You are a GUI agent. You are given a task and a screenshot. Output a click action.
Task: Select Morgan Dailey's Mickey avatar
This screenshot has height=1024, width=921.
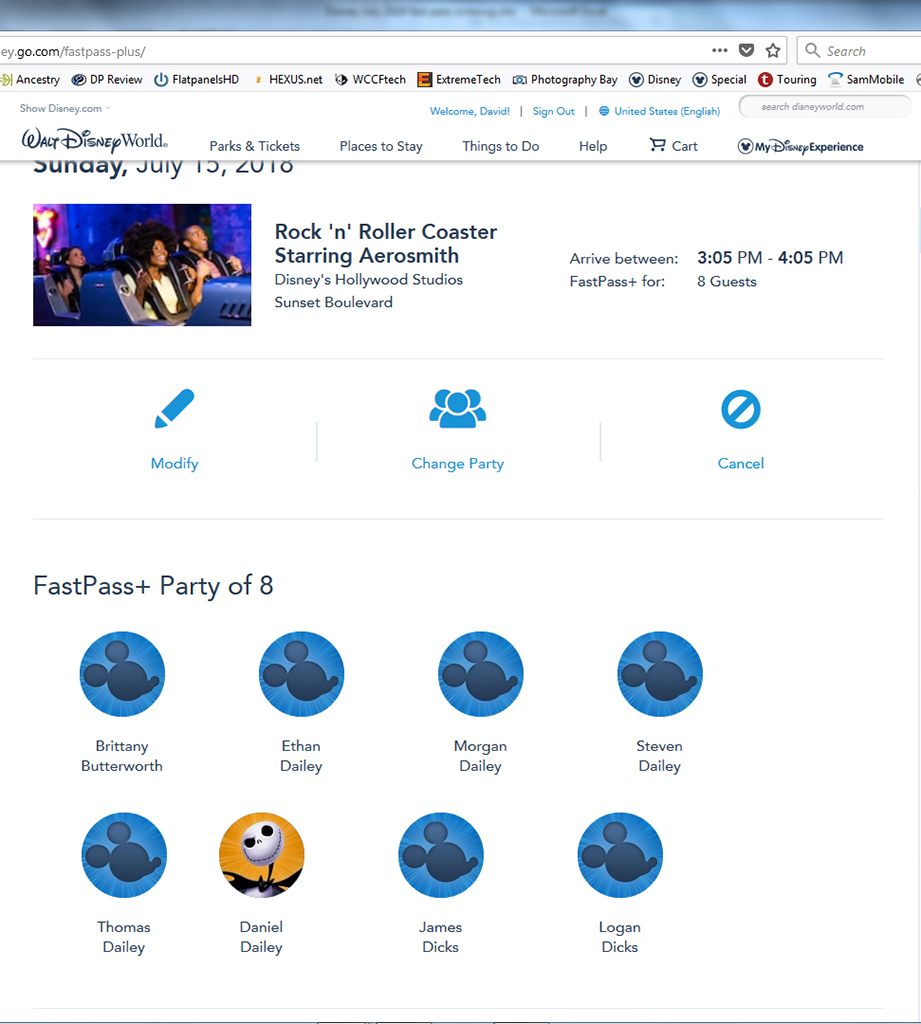point(481,674)
